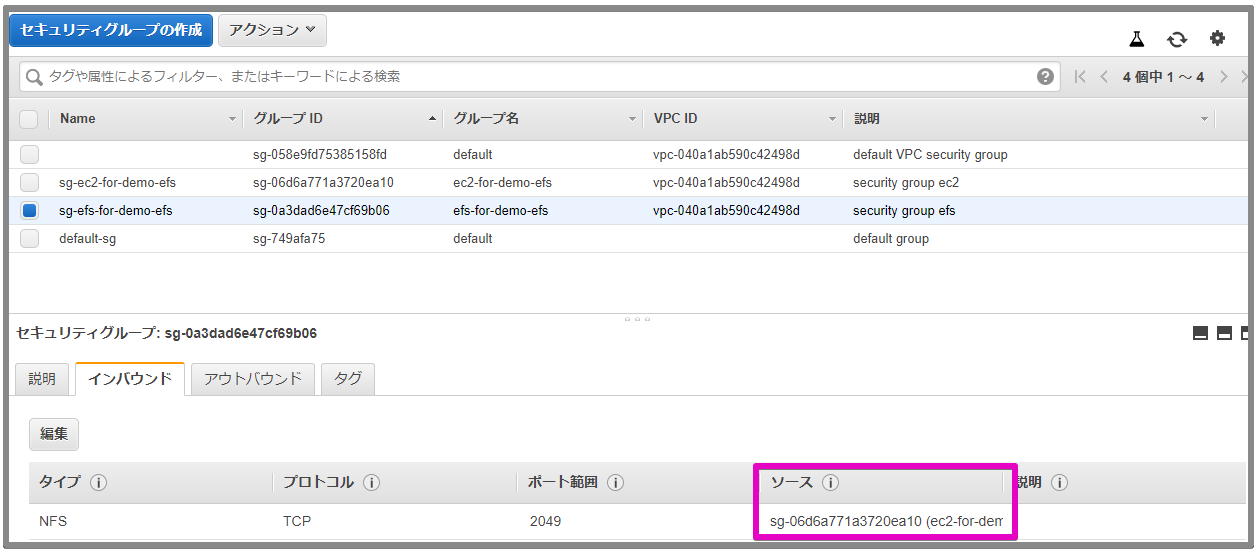This screenshot has width=1259, height=552.
Task: Click the NFS type cell
Action: click(53, 521)
